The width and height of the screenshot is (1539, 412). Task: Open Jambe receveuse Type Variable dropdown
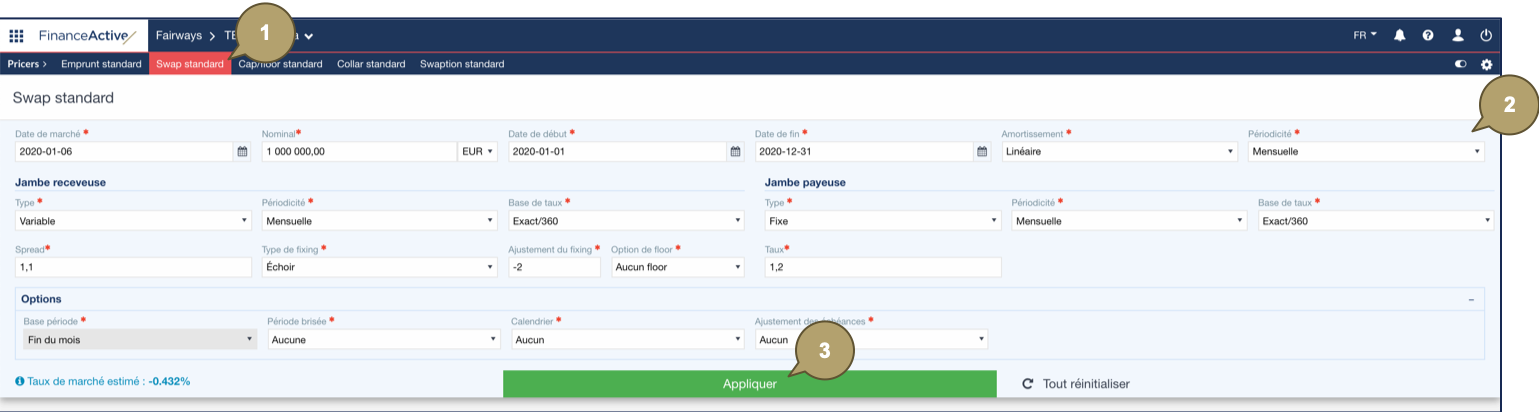[x=133, y=220]
